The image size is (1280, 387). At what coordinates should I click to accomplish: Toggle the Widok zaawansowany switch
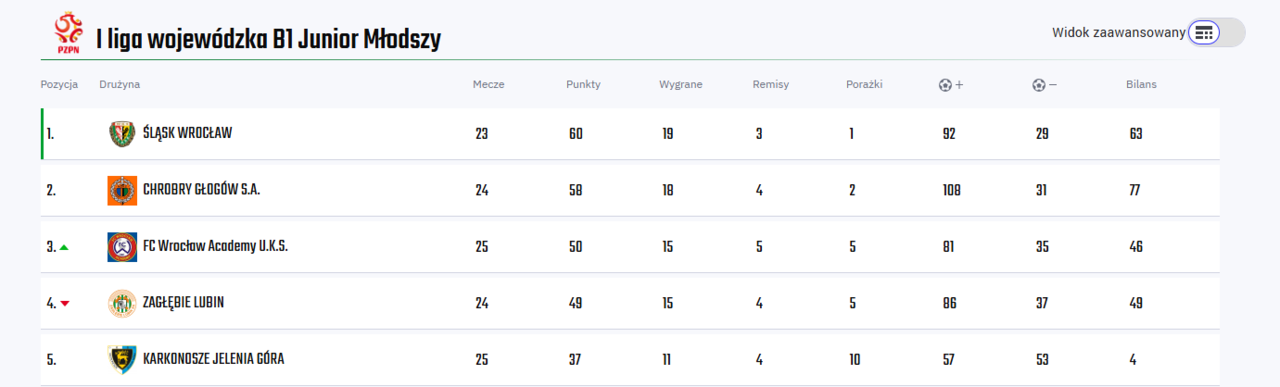pyautogui.click(x=1216, y=33)
